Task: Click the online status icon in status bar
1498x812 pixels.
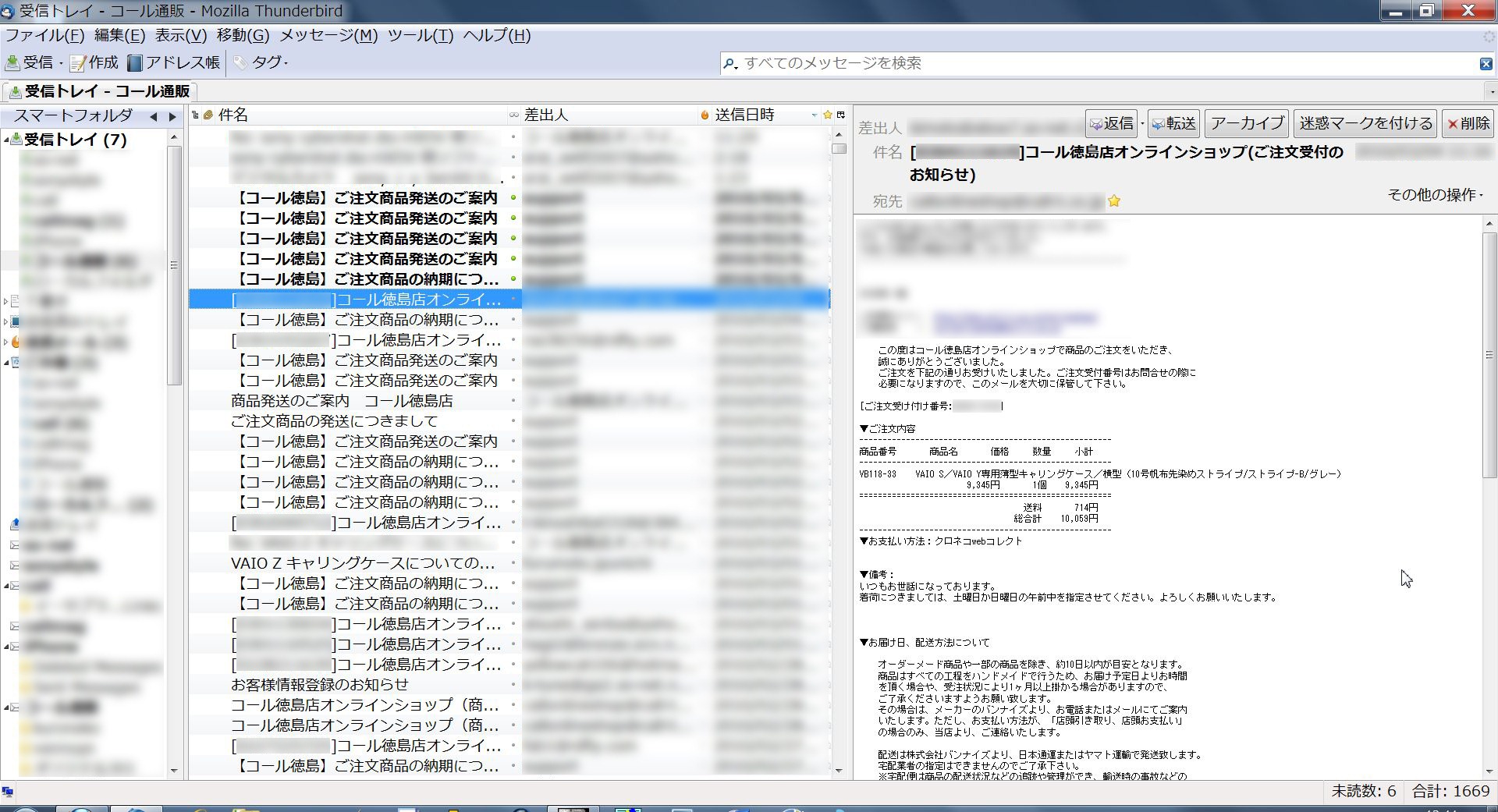Action: pyautogui.click(x=8, y=792)
